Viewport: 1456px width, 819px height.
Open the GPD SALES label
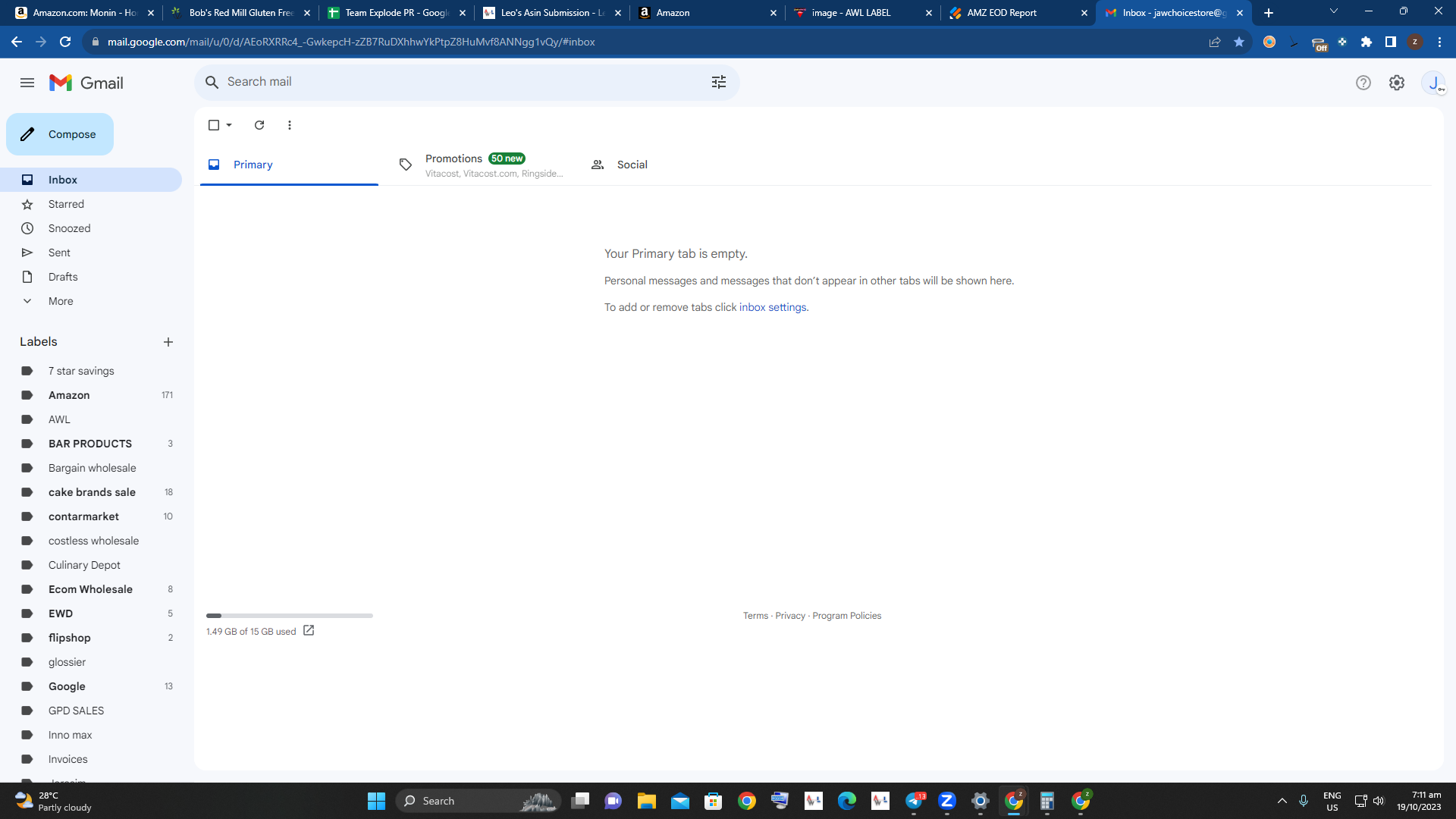(x=91, y=711)
